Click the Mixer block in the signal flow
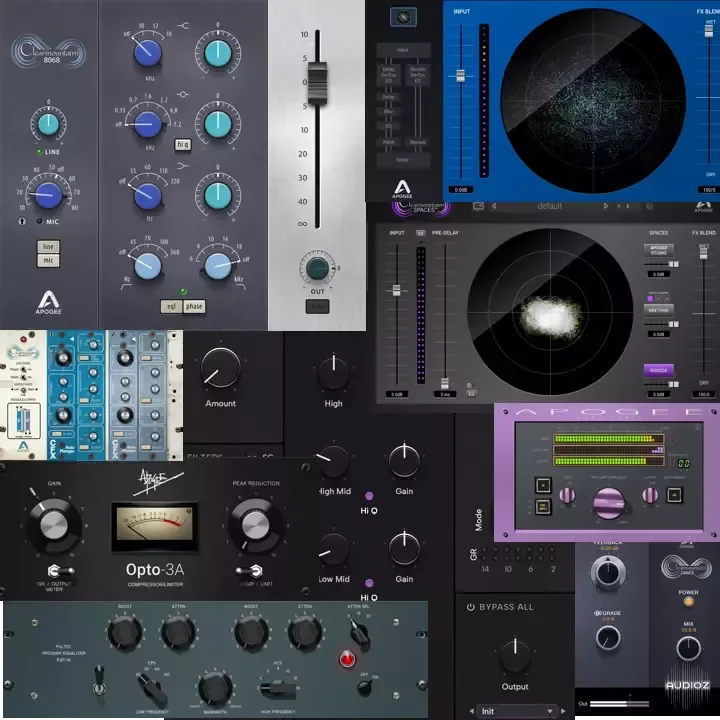720x720 pixels. click(403, 160)
